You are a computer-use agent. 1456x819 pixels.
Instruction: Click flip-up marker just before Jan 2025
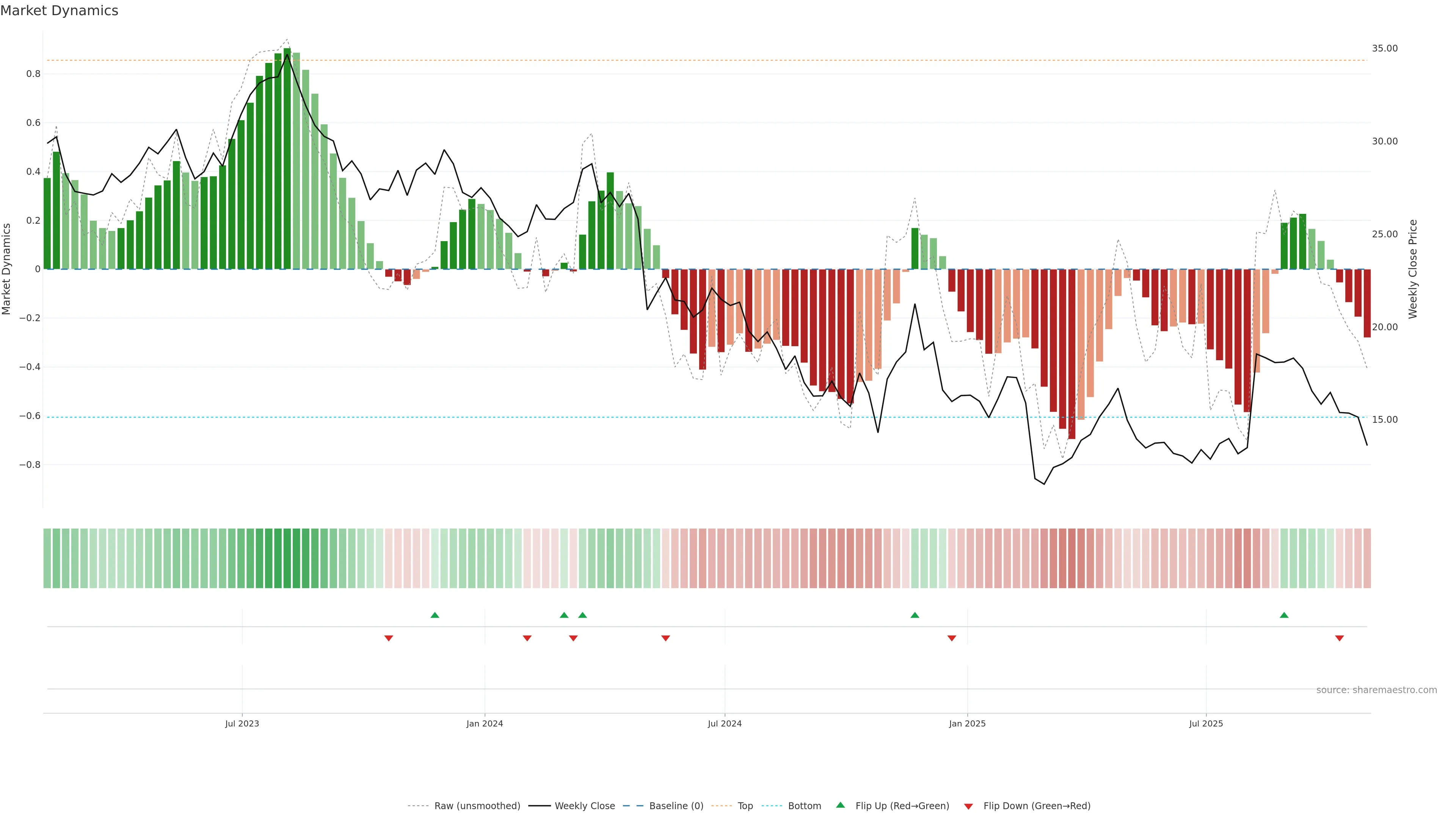pos(915,615)
